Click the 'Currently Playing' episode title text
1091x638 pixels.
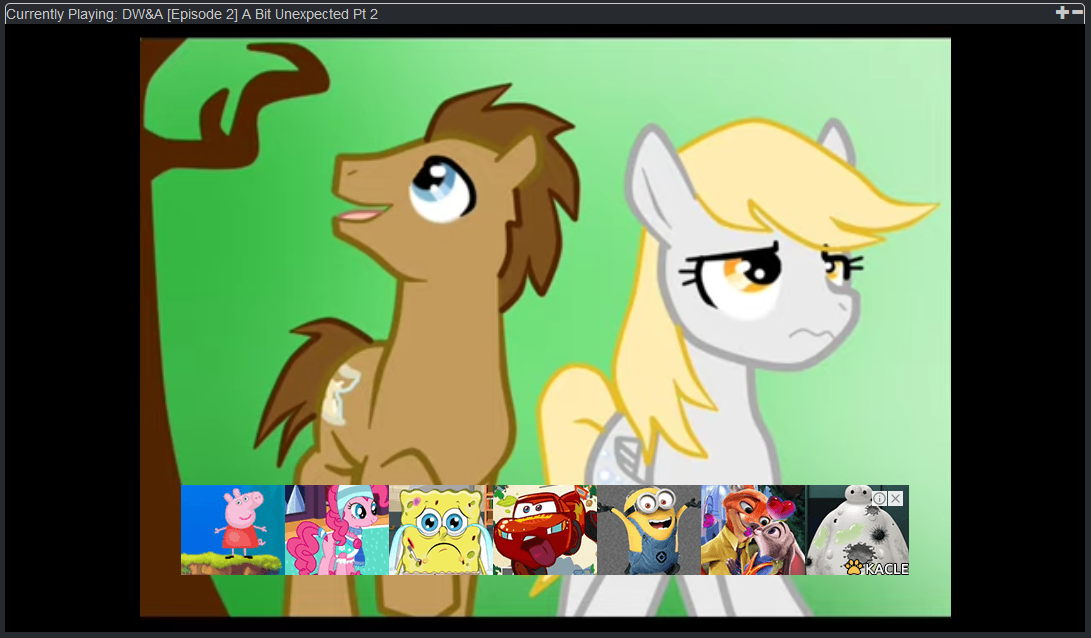tap(192, 14)
